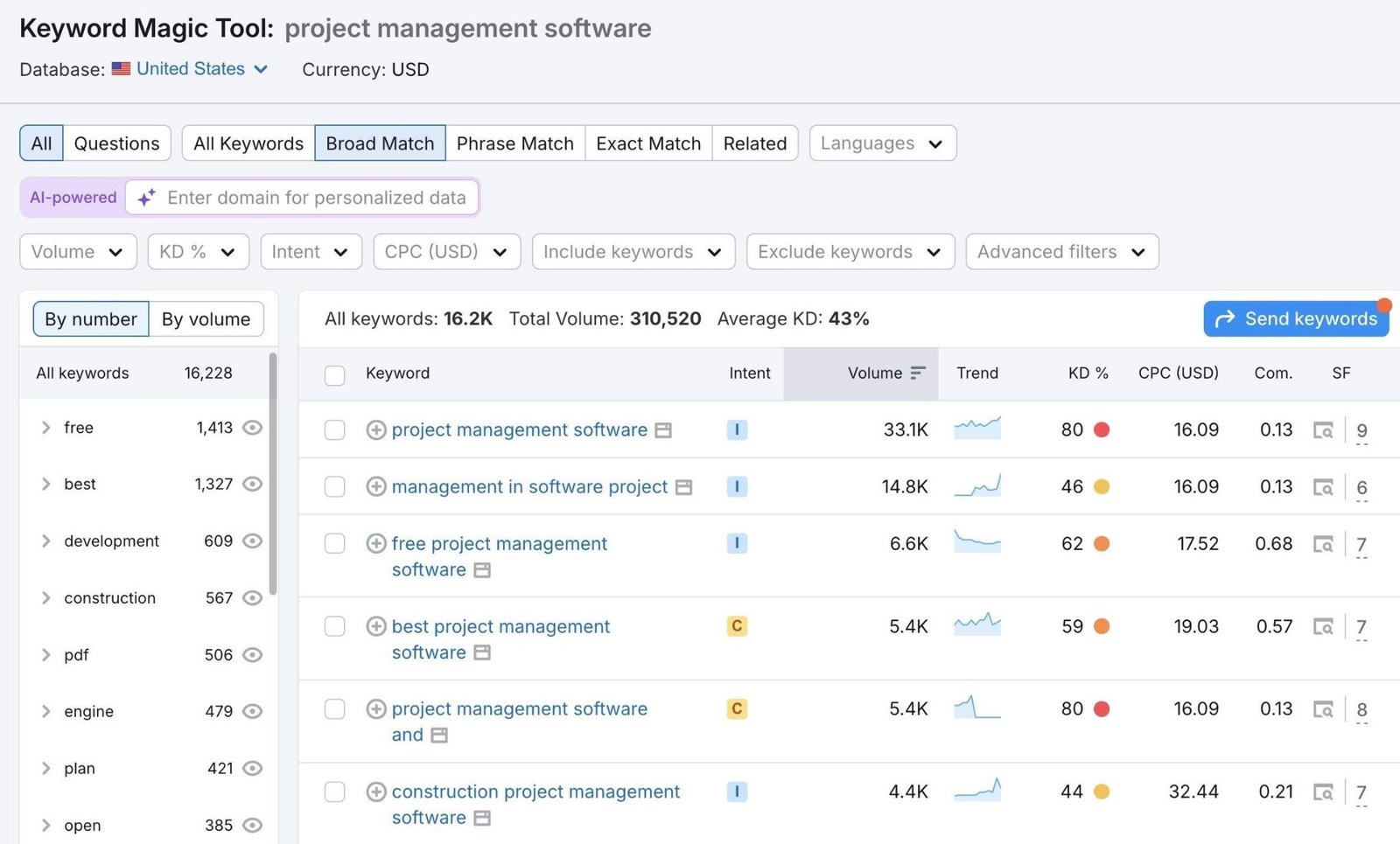The height and width of the screenshot is (844, 1400).
Task: Open 'project management software' keyword link
Action: pyautogui.click(x=520, y=430)
